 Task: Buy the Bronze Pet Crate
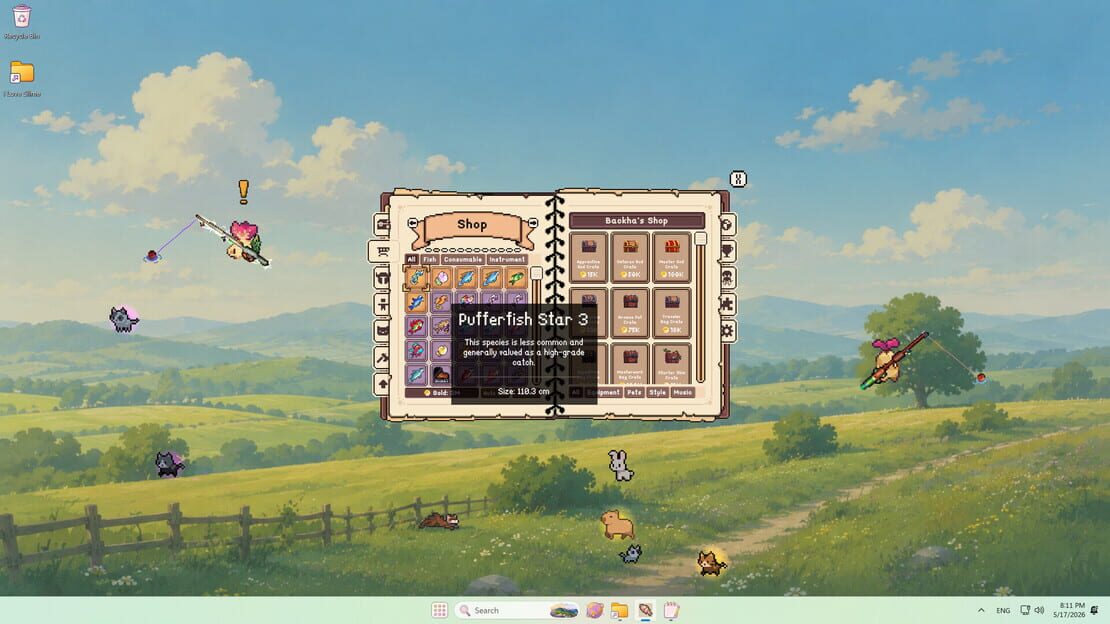pyautogui.click(x=630, y=312)
